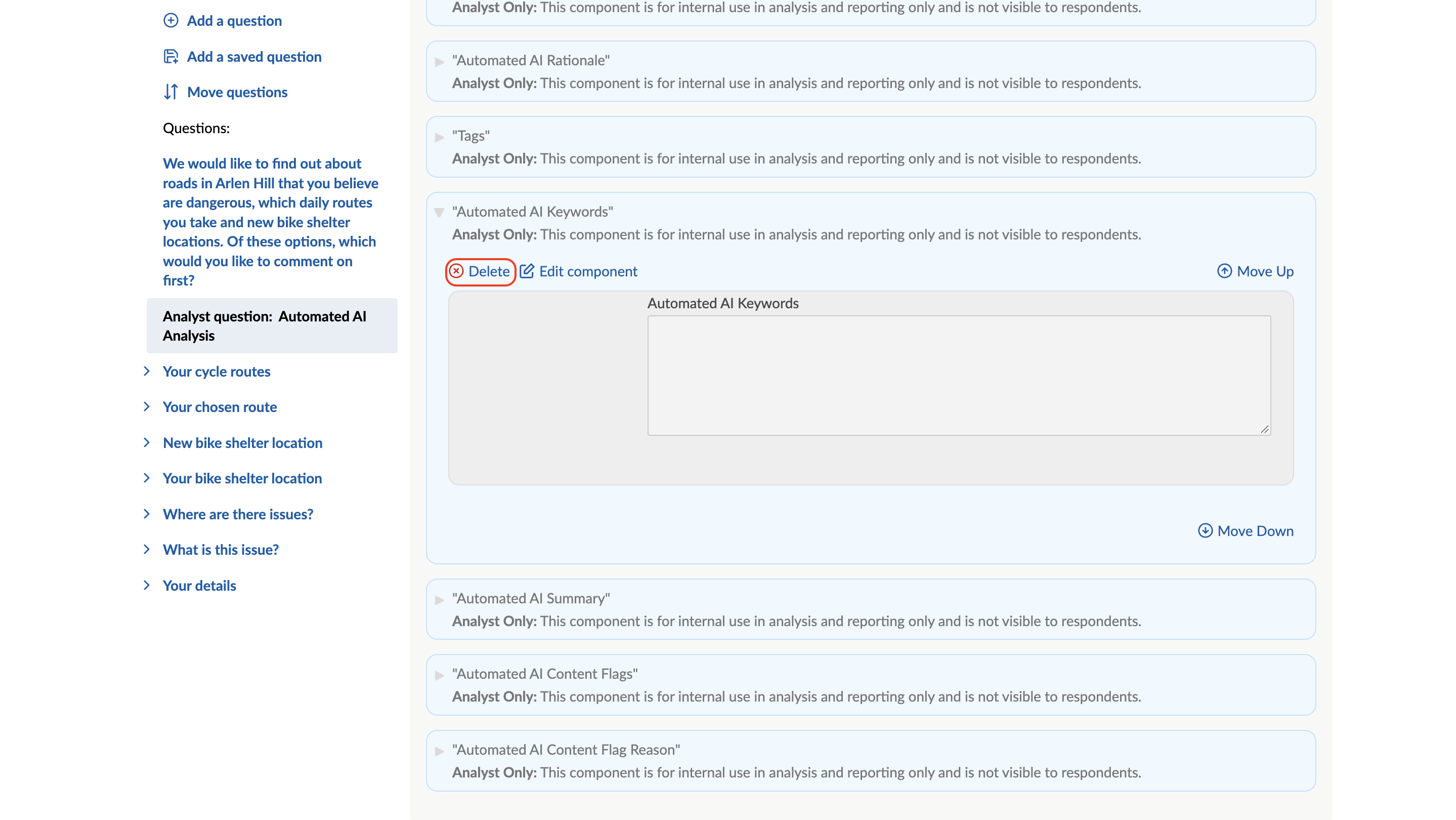This screenshot has width=1456, height=820.
Task: Expand the Automated AI Summary component
Action: pos(439,599)
